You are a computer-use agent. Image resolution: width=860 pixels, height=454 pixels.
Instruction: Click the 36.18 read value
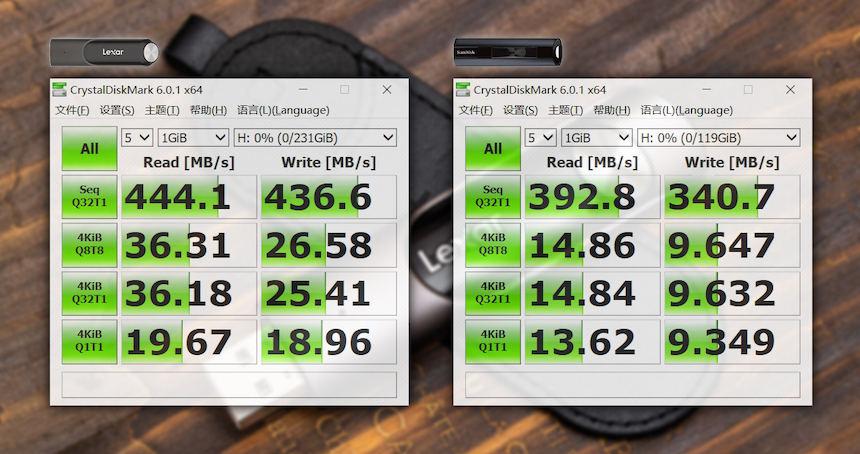[x=189, y=293]
